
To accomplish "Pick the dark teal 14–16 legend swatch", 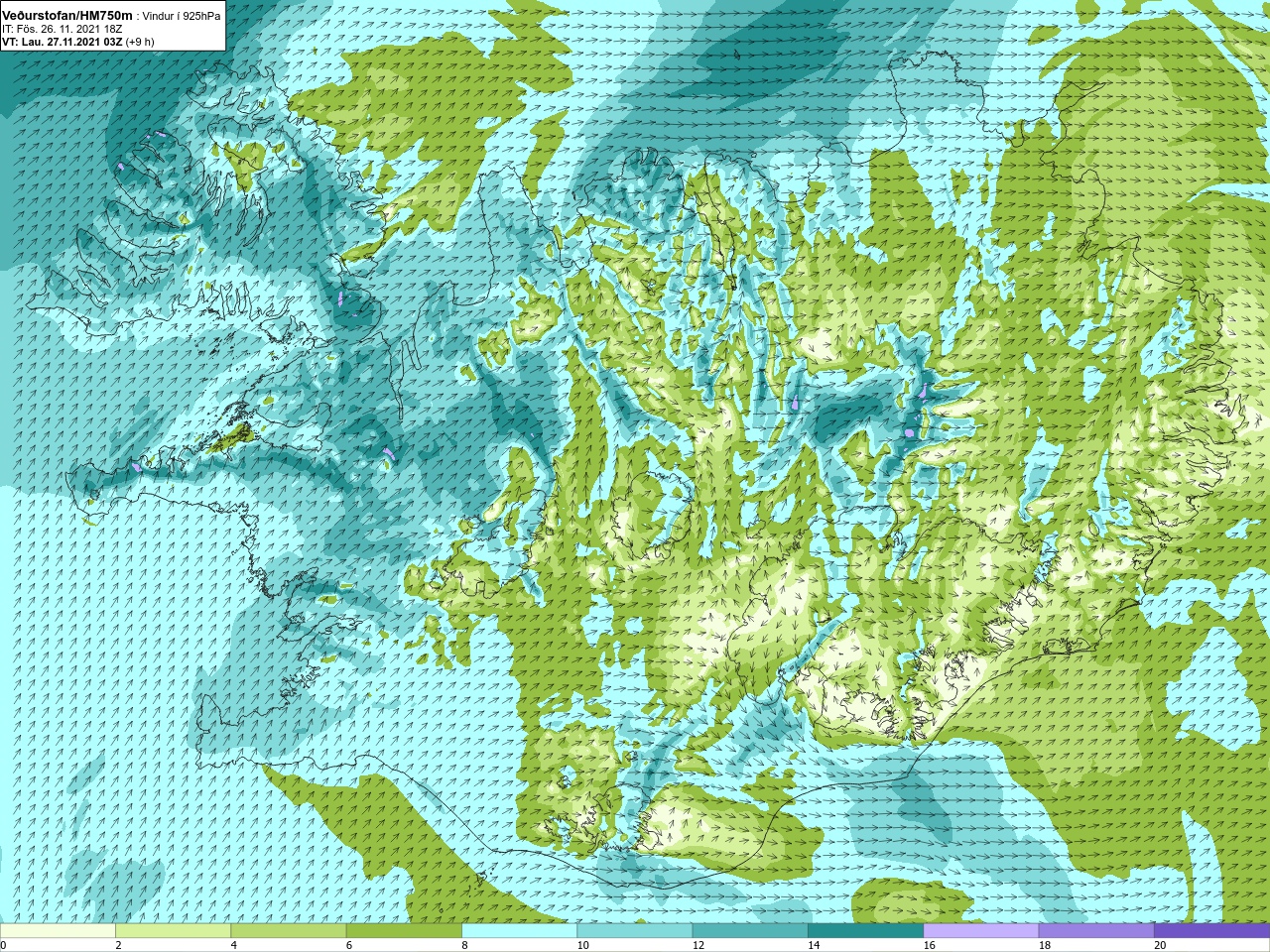I will (865, 931).
